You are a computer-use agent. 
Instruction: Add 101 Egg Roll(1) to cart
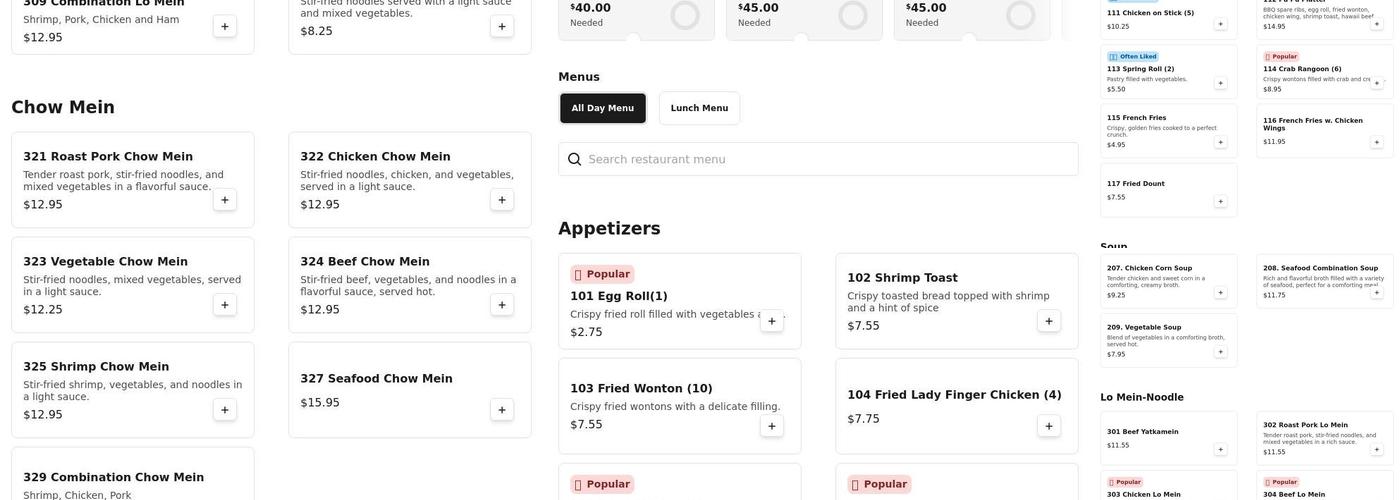pos(772,321)
